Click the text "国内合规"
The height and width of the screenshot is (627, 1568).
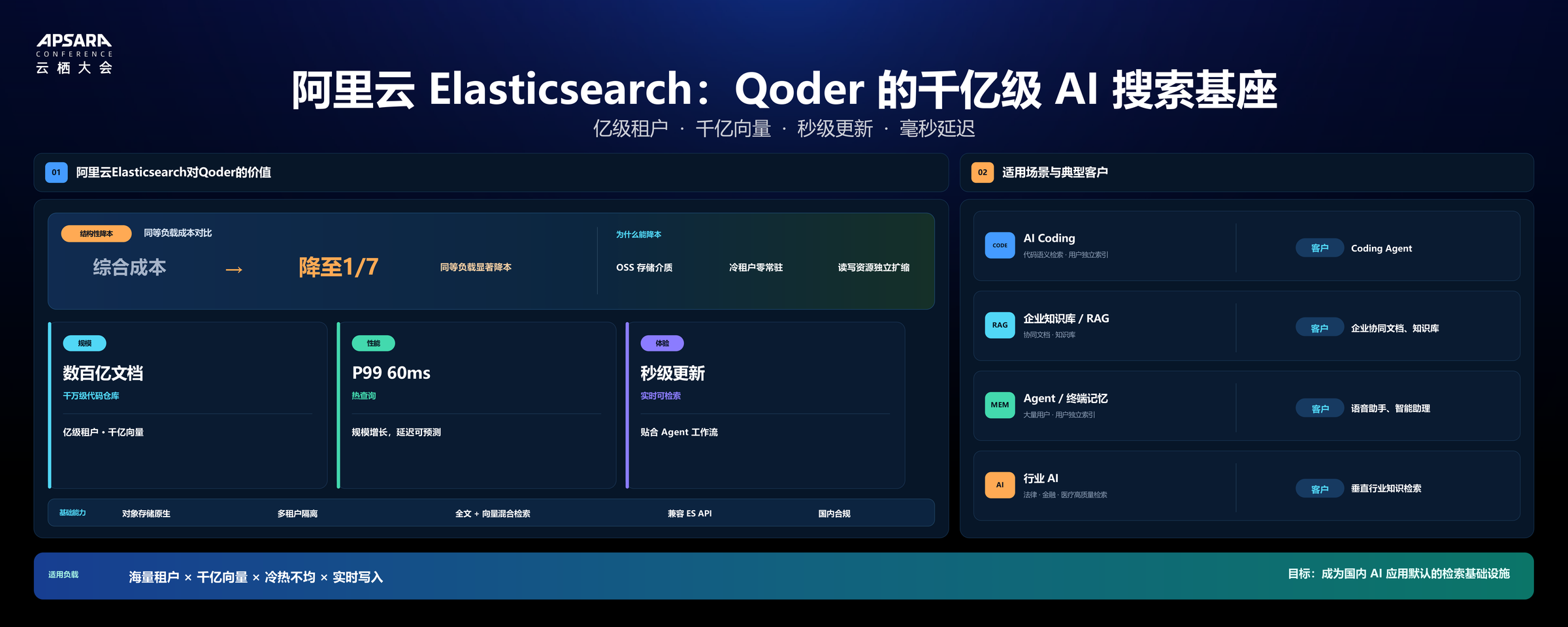834,514
